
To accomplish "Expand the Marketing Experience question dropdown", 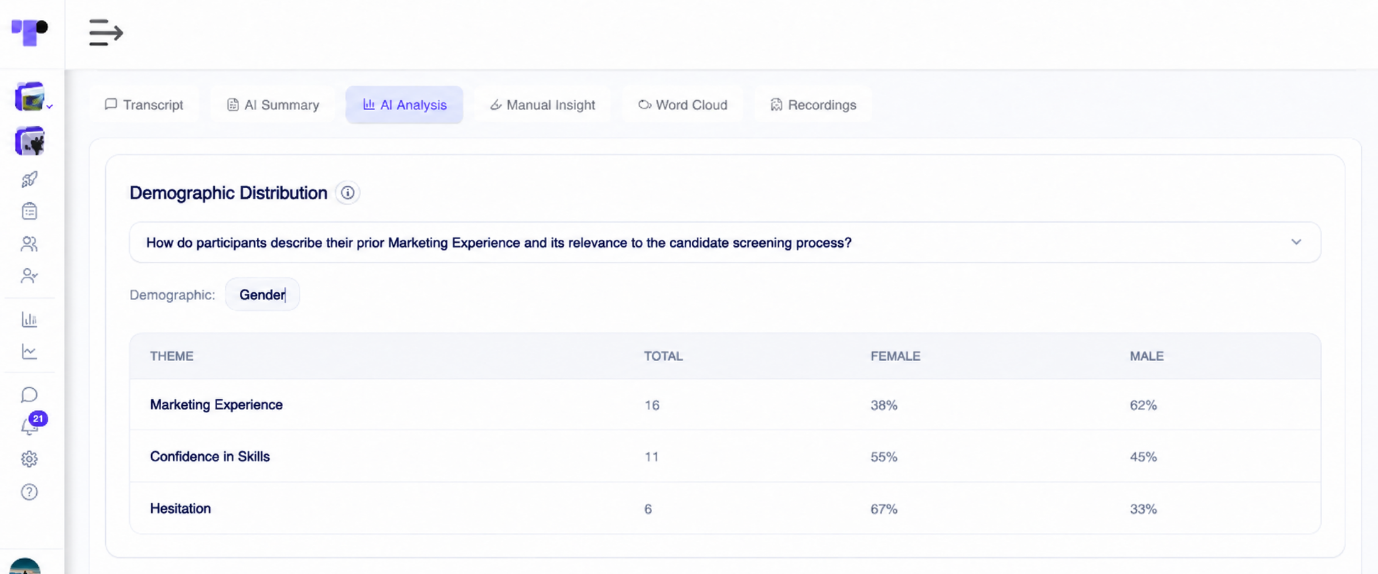I will click(x=725, y=242).
